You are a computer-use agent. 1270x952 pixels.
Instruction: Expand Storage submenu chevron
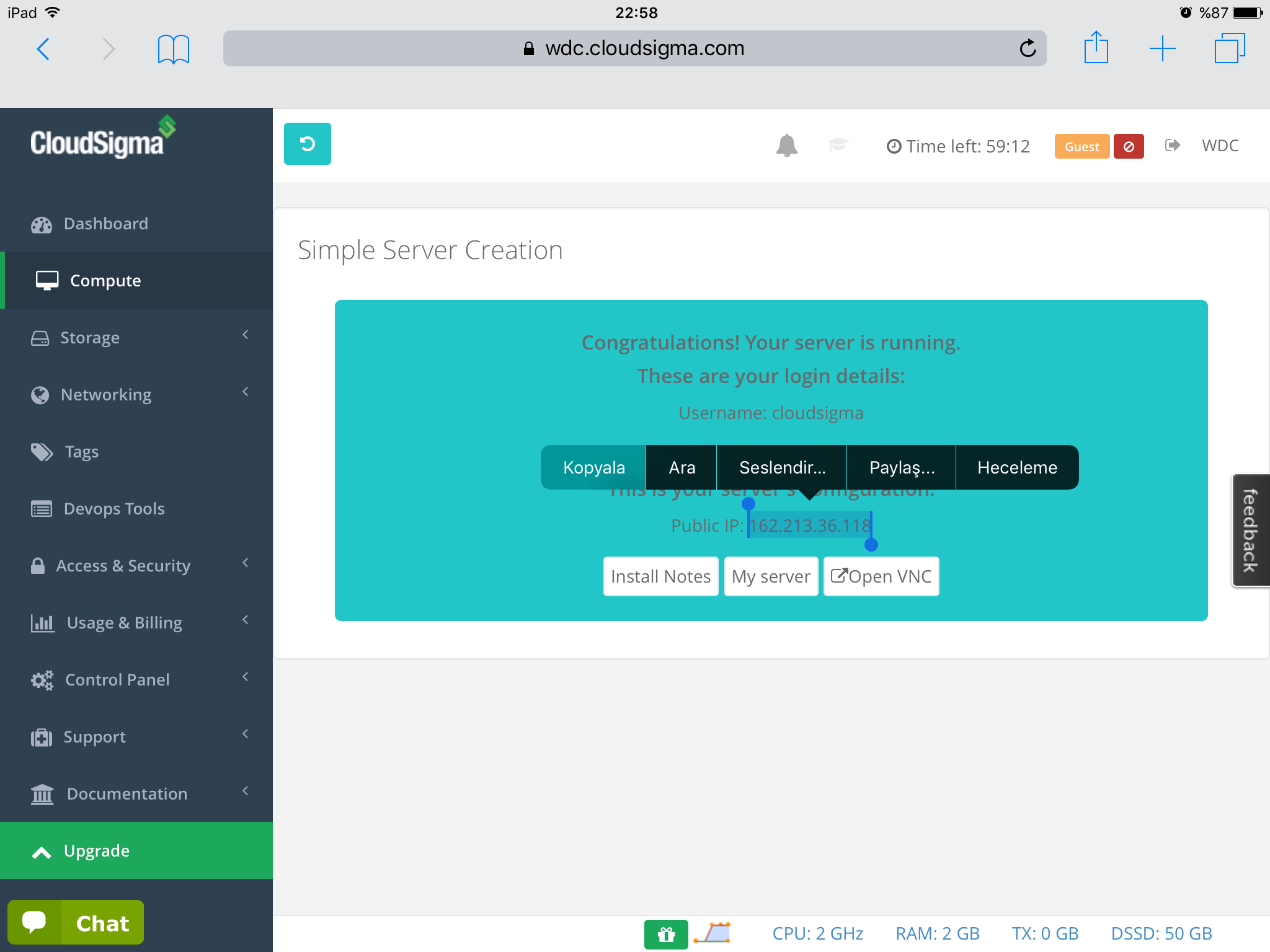(x=246, y=335)
